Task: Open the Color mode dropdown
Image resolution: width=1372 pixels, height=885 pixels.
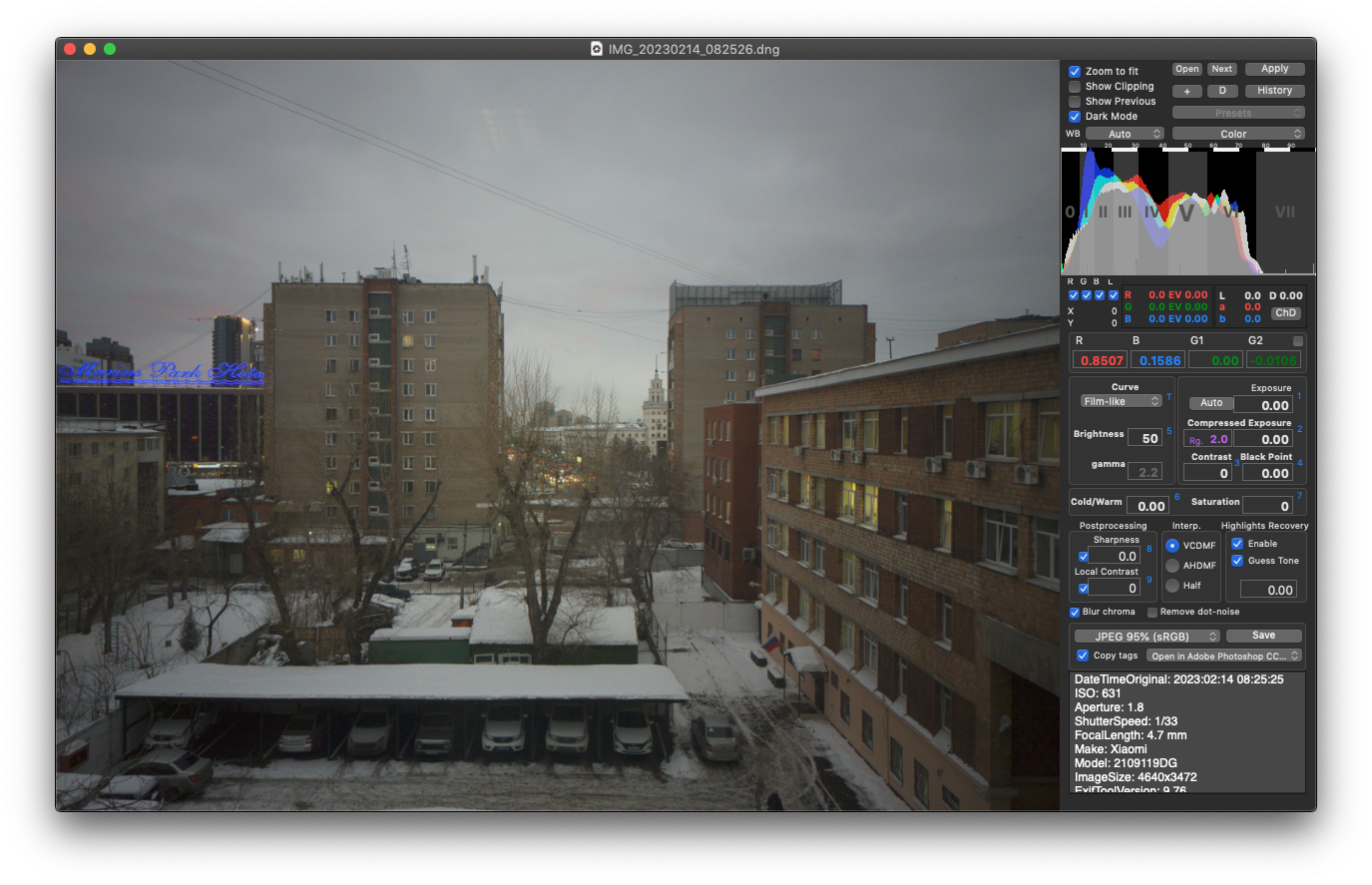Action: [1238, 134]
